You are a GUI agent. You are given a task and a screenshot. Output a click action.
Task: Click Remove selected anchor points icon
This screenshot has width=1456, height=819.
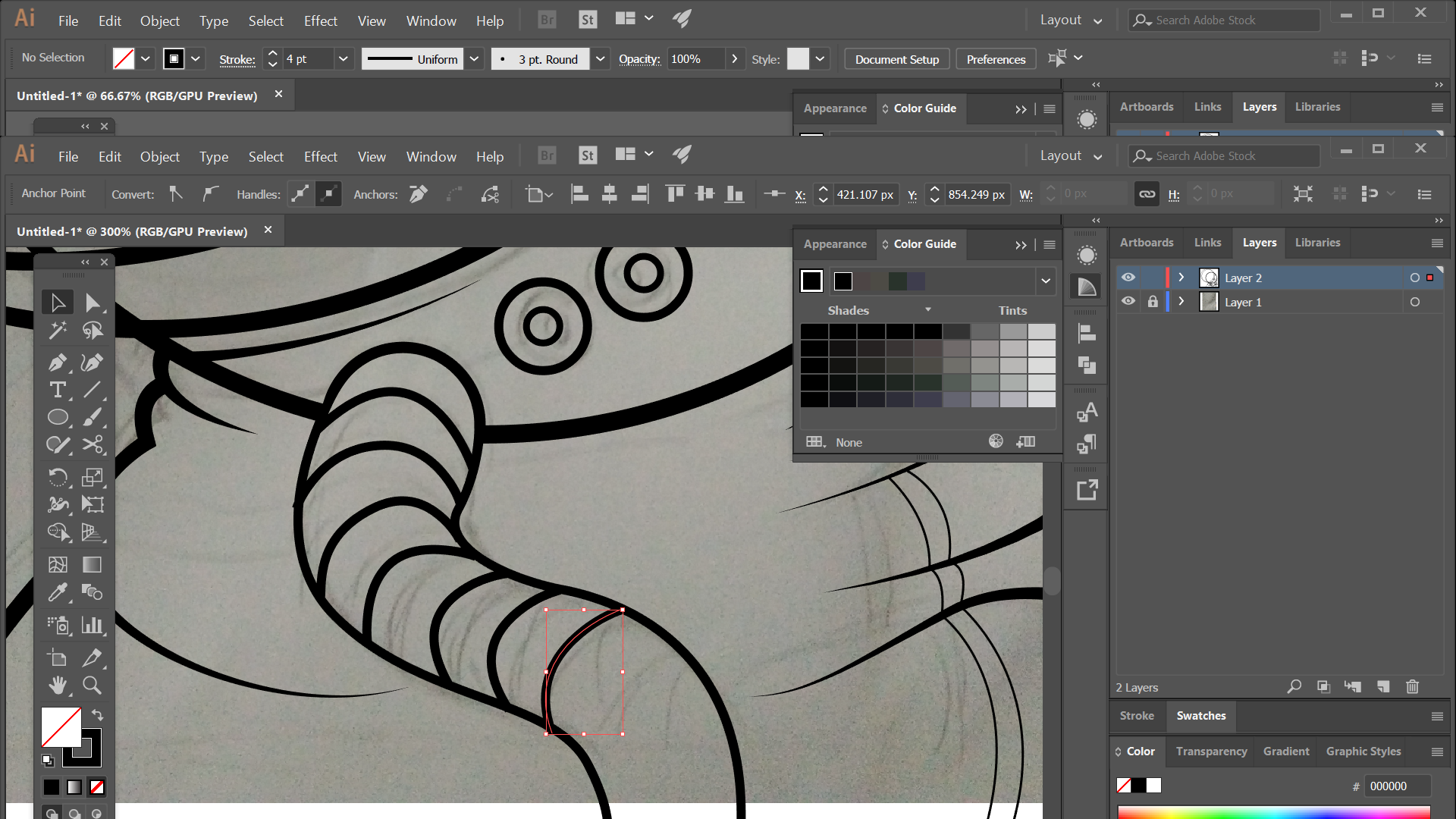419,194
